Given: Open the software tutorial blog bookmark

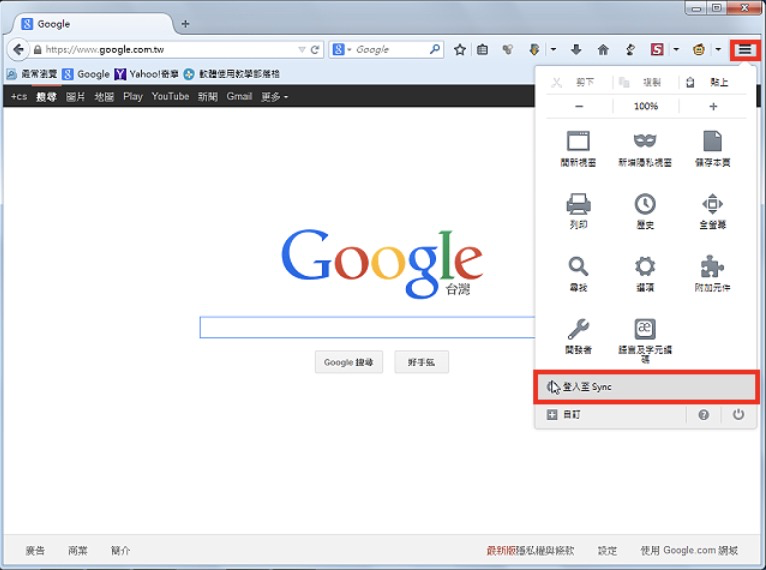Looking at the screenshot, I should 232,74.
